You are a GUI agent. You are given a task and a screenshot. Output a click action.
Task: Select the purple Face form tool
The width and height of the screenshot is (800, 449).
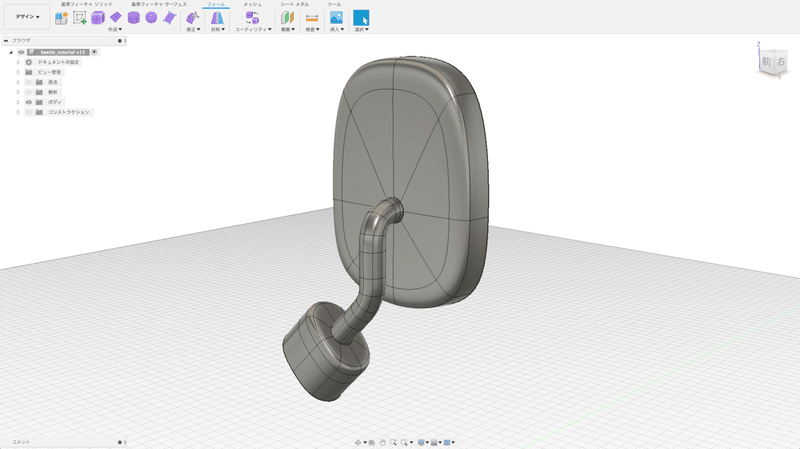tap(169, 18)
